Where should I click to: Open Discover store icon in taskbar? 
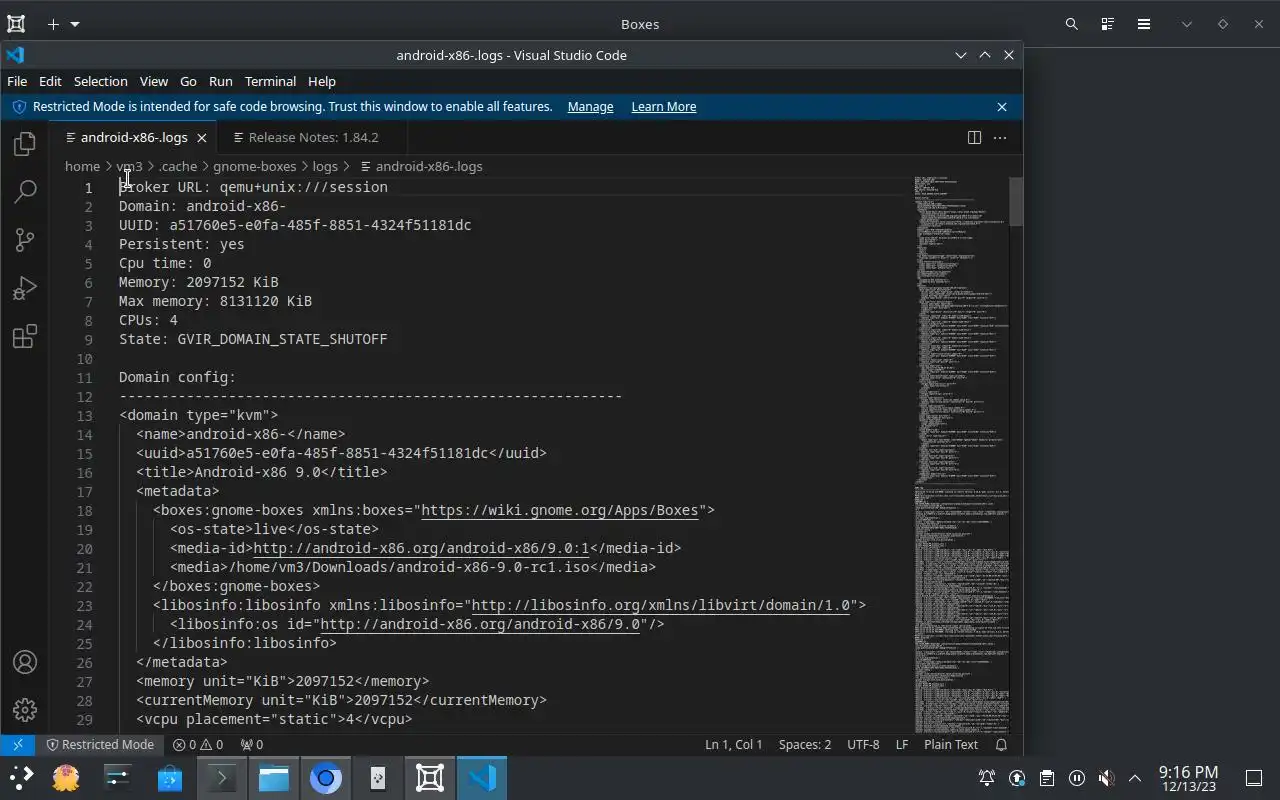(x=170, y=778)
